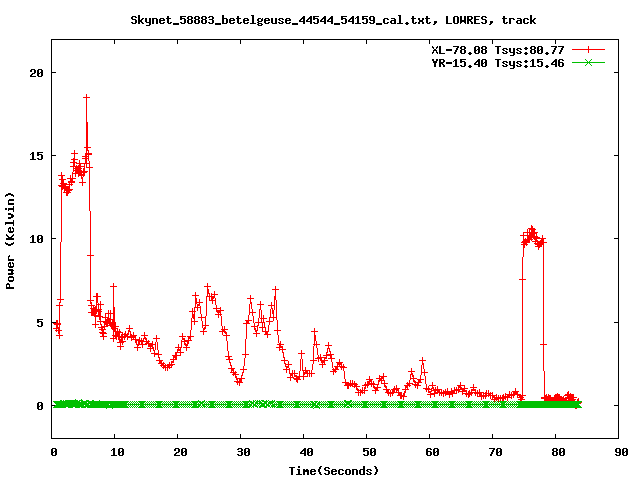Click x-axis tick label 0
Screen dimensions: 640x480
pos(54,452)
